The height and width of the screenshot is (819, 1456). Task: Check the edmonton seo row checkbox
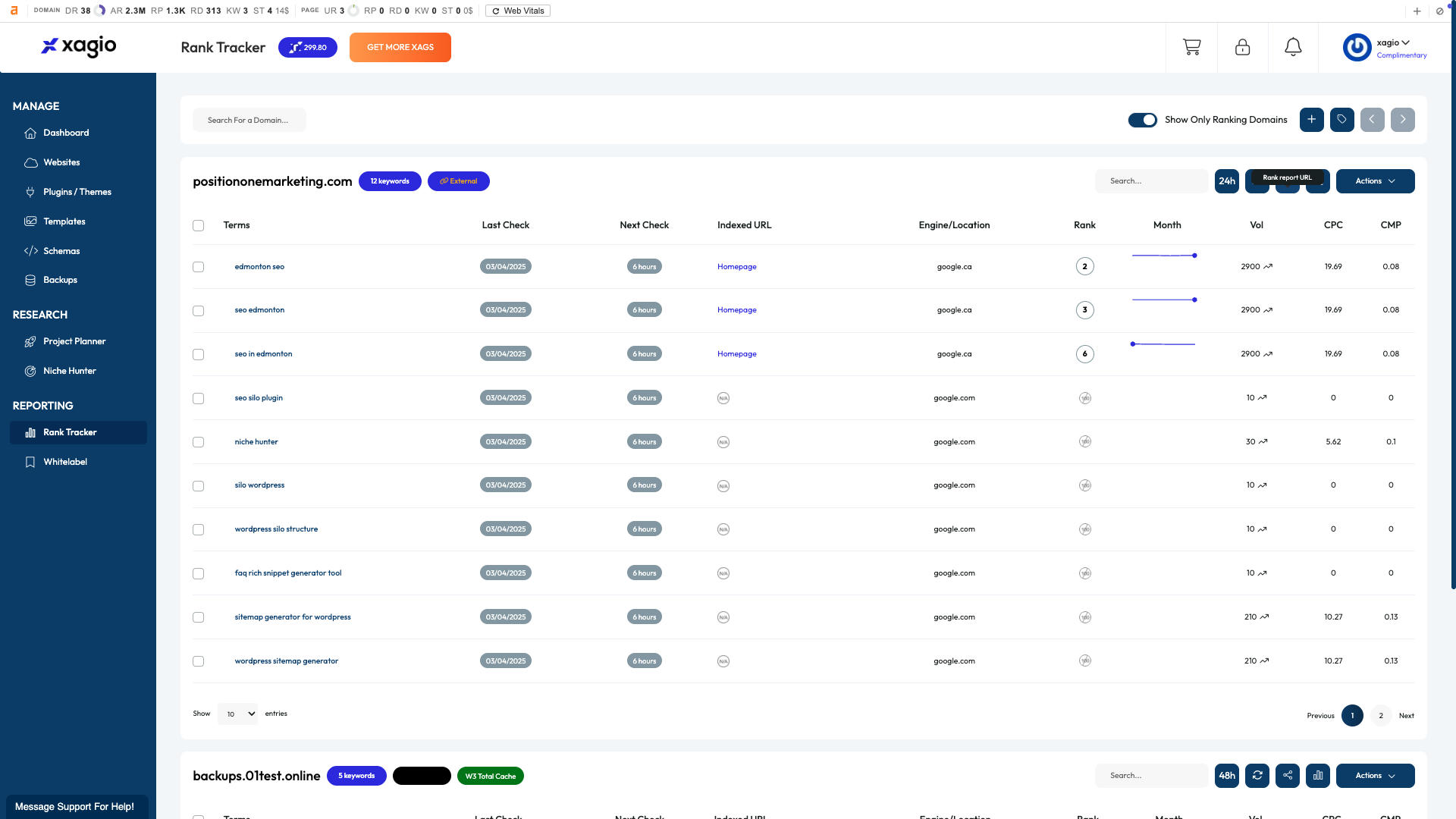pos(198,267)
